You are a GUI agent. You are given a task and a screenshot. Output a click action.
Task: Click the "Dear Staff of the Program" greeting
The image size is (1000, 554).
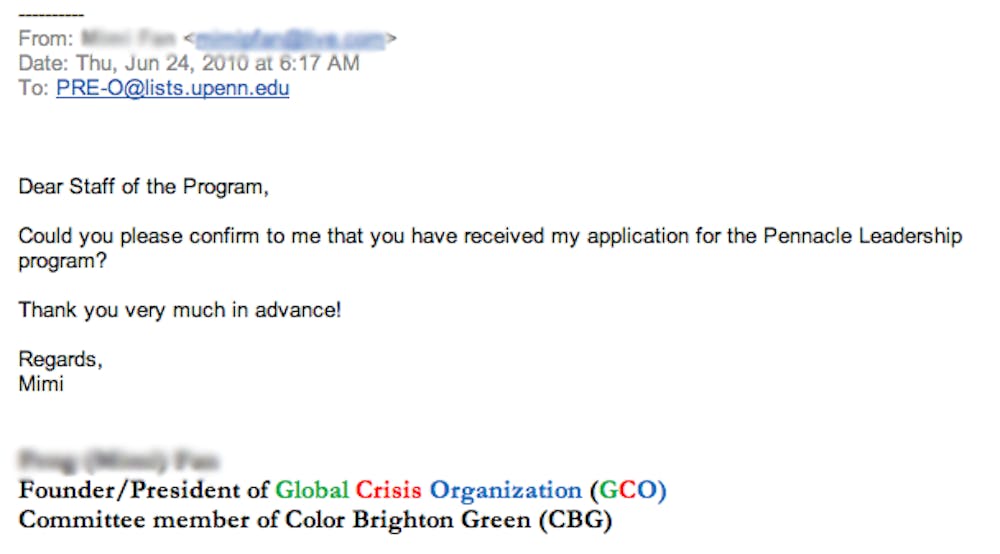(x=144, y=187)
